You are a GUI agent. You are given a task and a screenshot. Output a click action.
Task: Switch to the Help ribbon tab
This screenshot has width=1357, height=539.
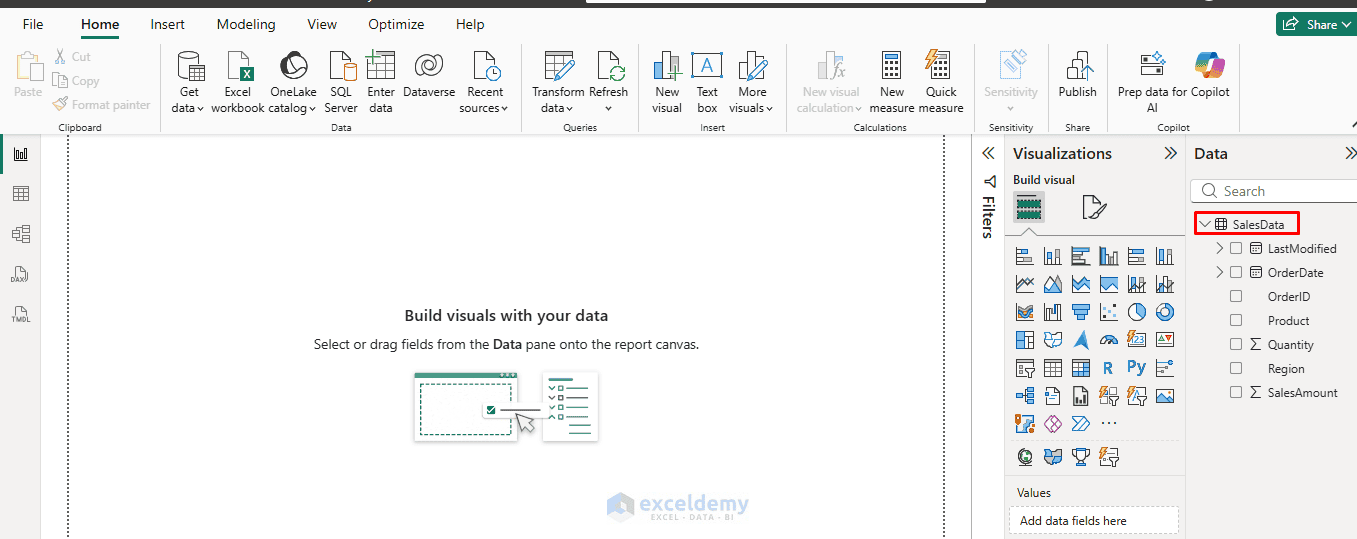coord(470,24)
